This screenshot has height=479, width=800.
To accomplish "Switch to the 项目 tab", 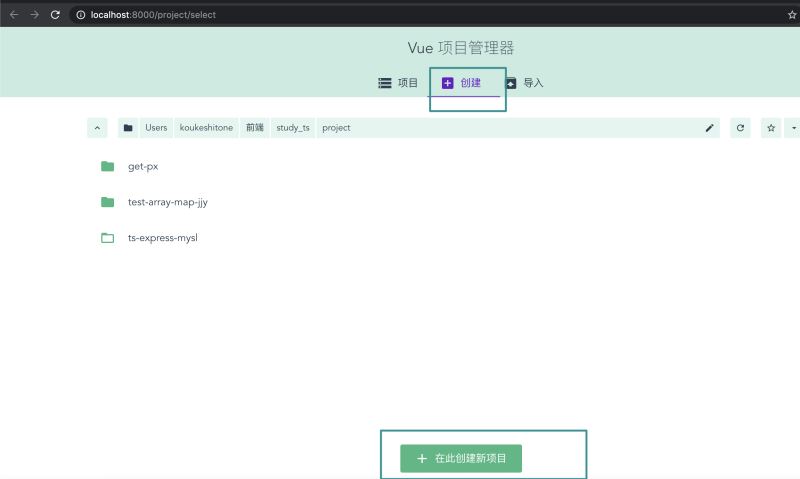I will 398,83.
